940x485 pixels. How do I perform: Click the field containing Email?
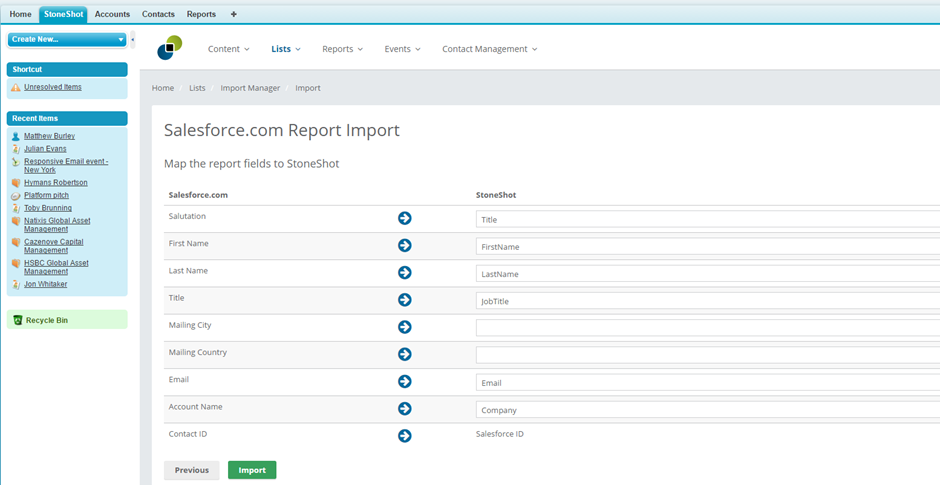tap(708, 382)
